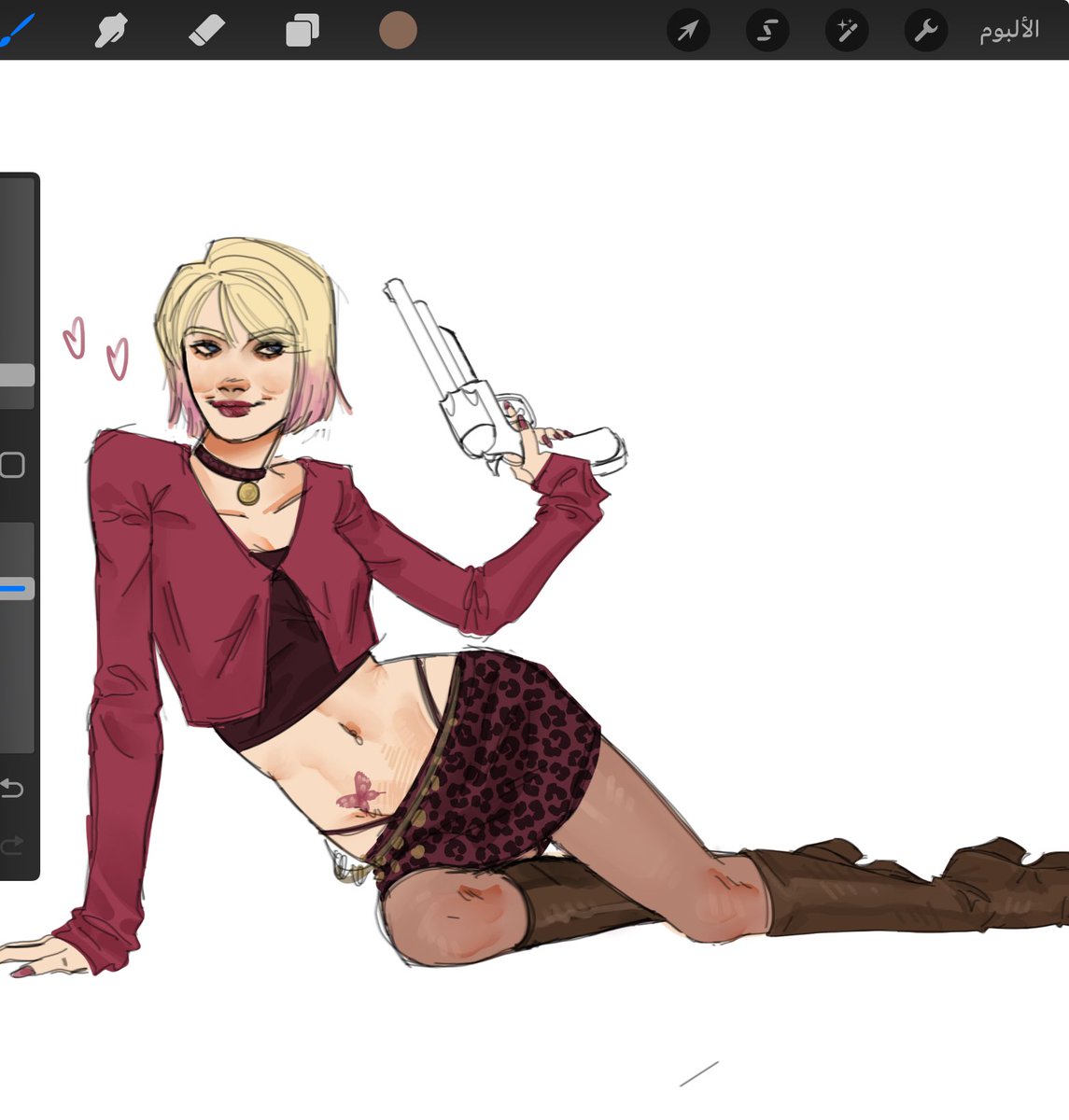Click the brush opacity slider handle
This screenshot has width=1069, height=1120.
16,588
